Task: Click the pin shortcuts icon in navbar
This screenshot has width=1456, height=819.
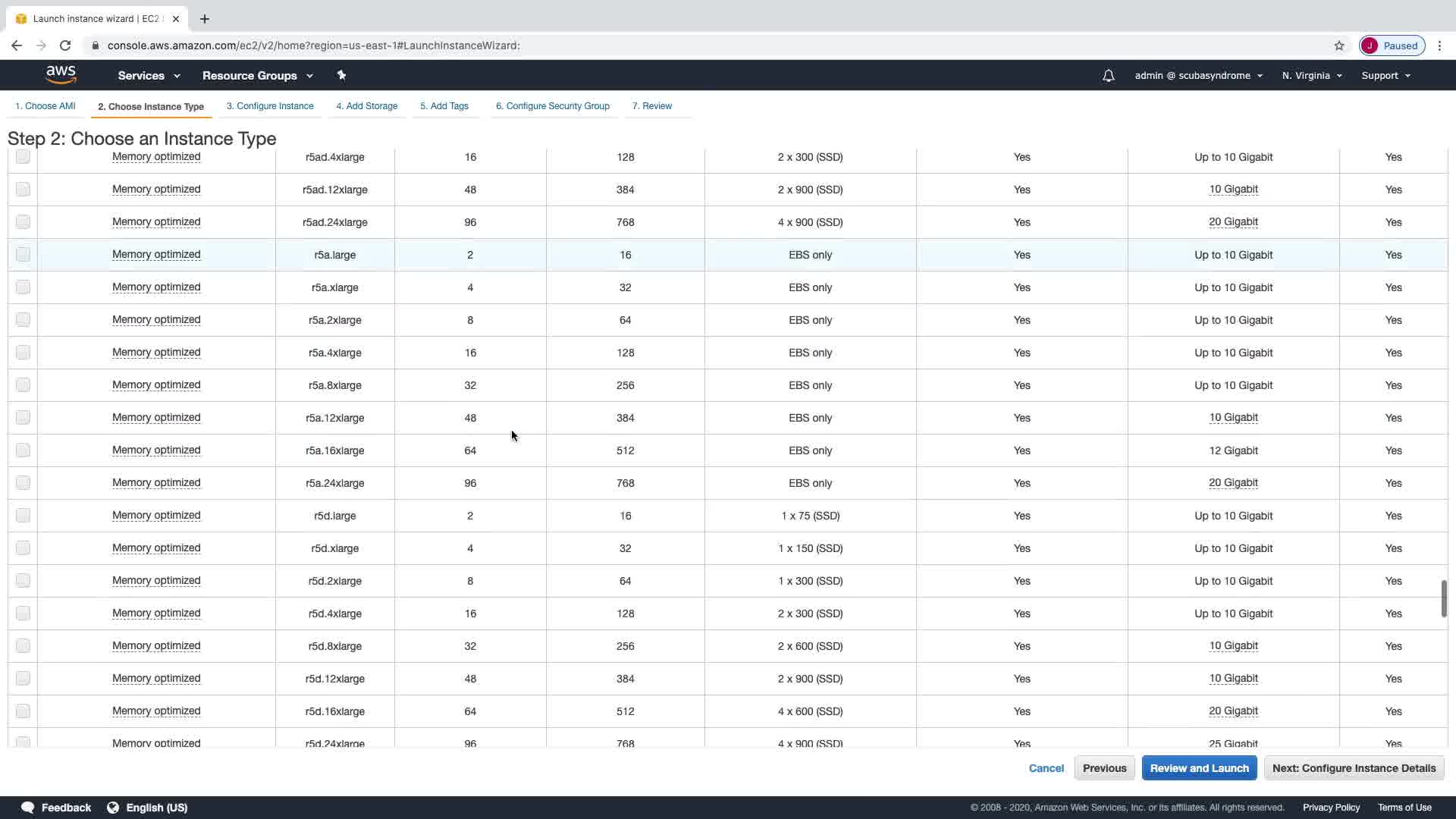Action: 341,75
